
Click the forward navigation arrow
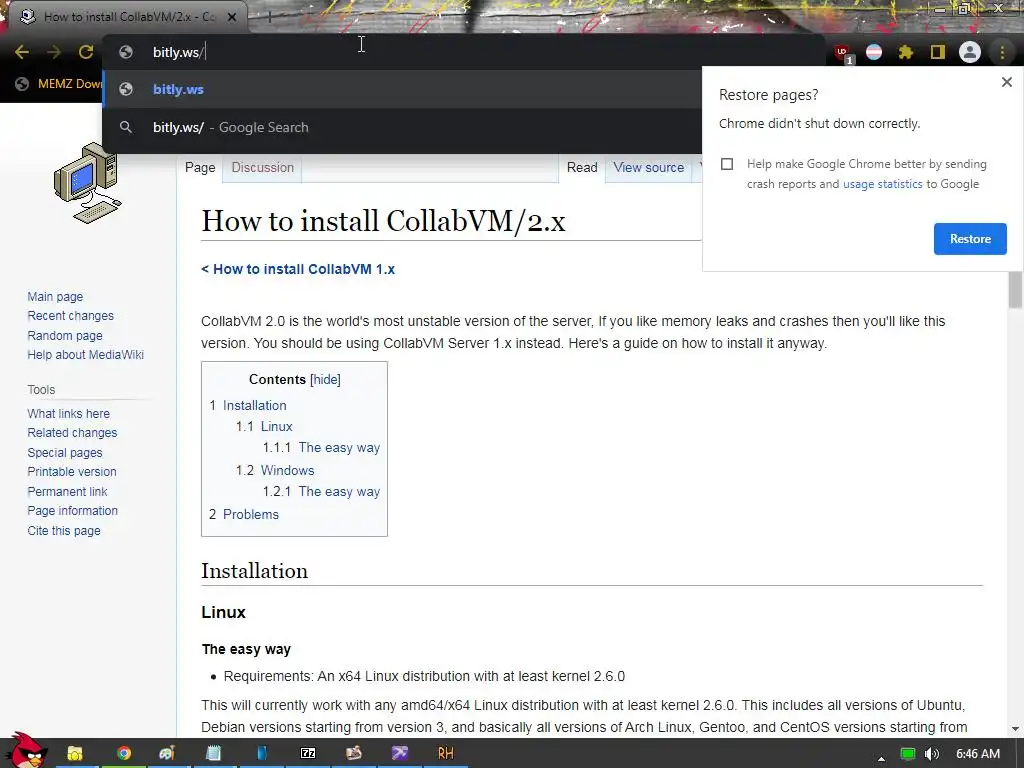pos(54,52)
